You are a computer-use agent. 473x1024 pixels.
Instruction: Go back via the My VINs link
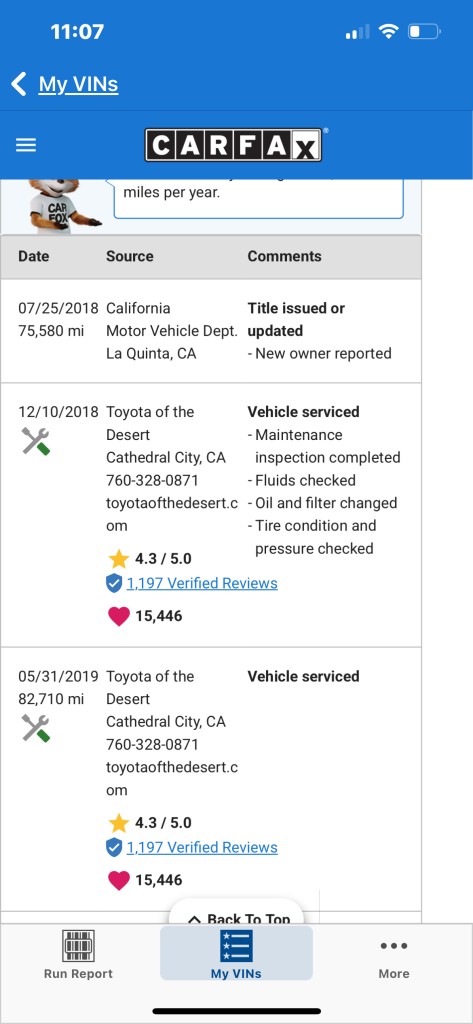coord(78,84)
